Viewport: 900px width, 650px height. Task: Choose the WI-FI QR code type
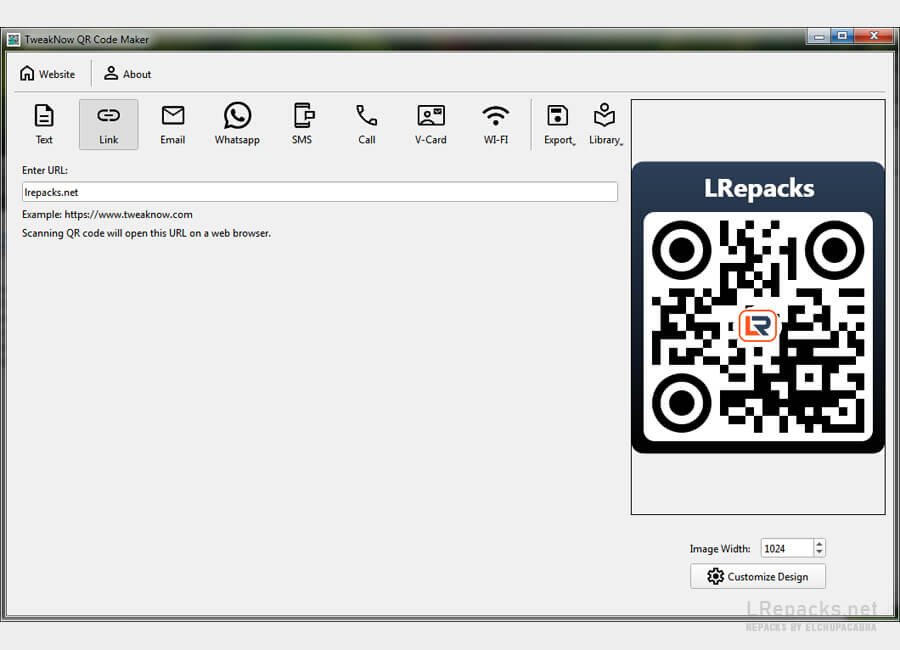pyautogui.click(x=496, y=124)
